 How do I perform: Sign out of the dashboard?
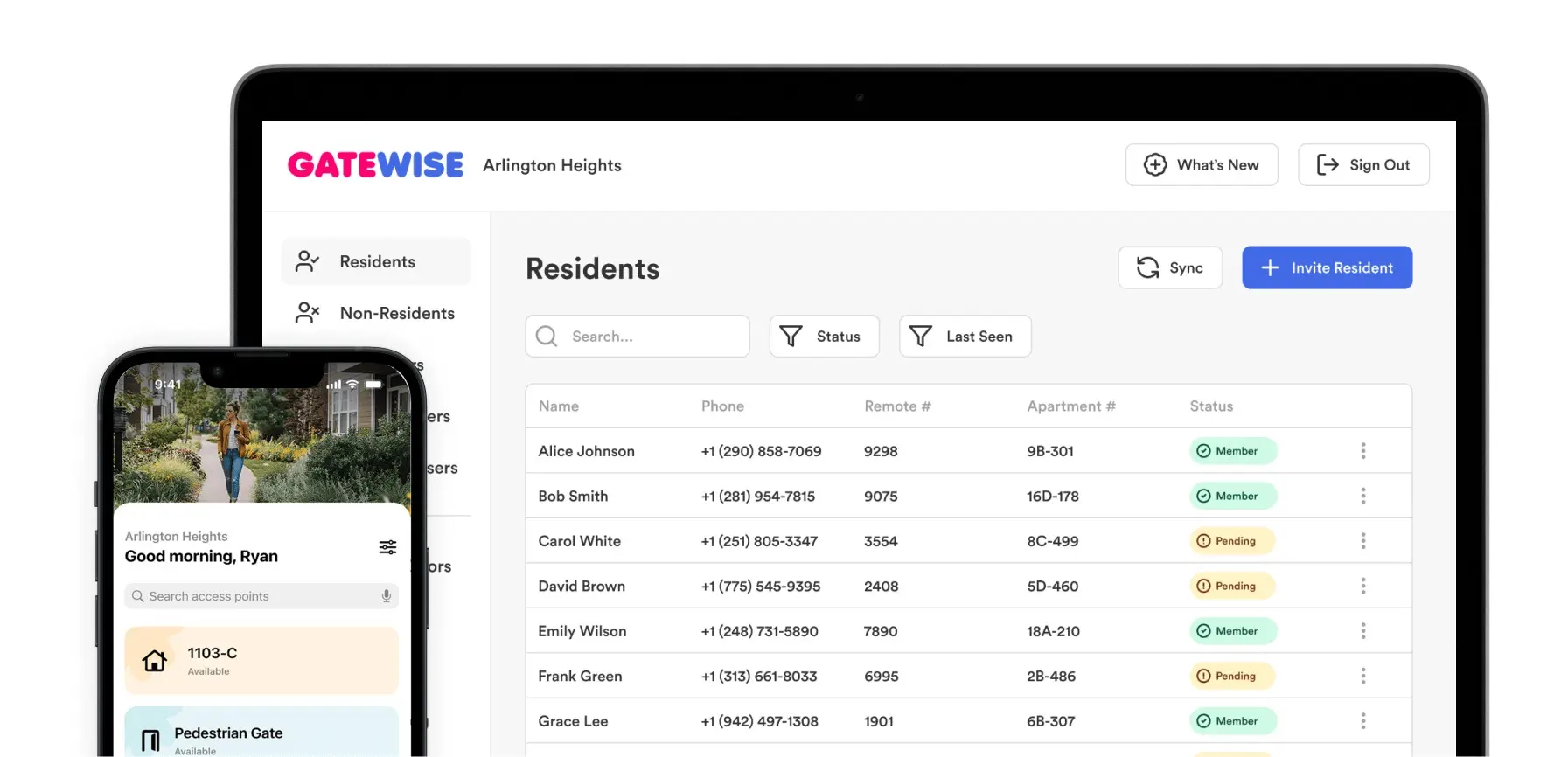click(1363, 164)
